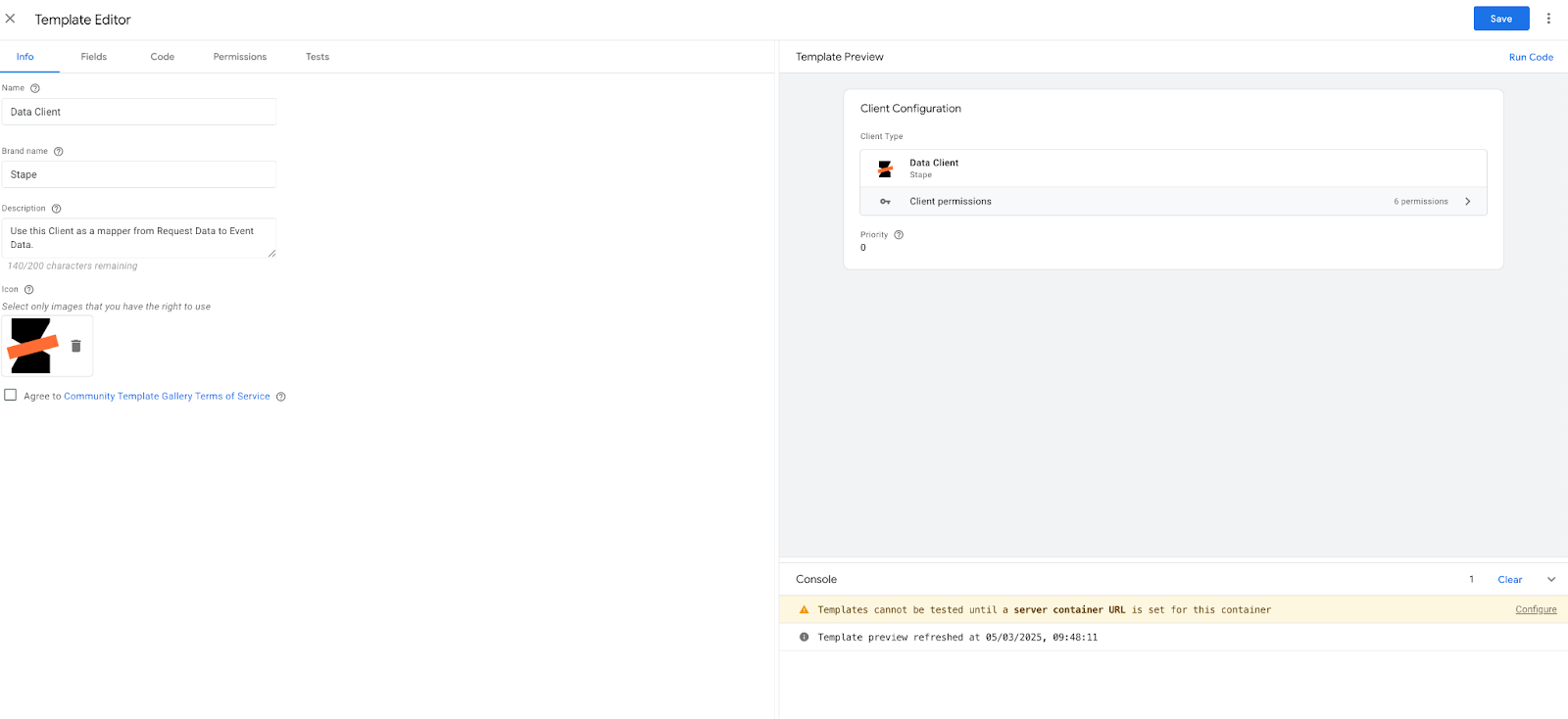Click the help icon beside Brand name
Screen dimensions: 1568x719
(x=59, y=152)
